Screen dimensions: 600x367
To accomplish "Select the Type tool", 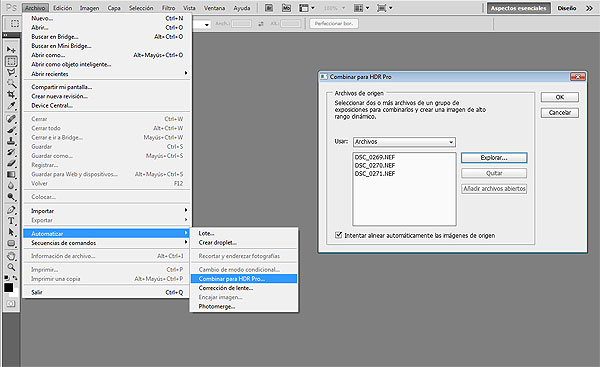I will pos(11,221).
